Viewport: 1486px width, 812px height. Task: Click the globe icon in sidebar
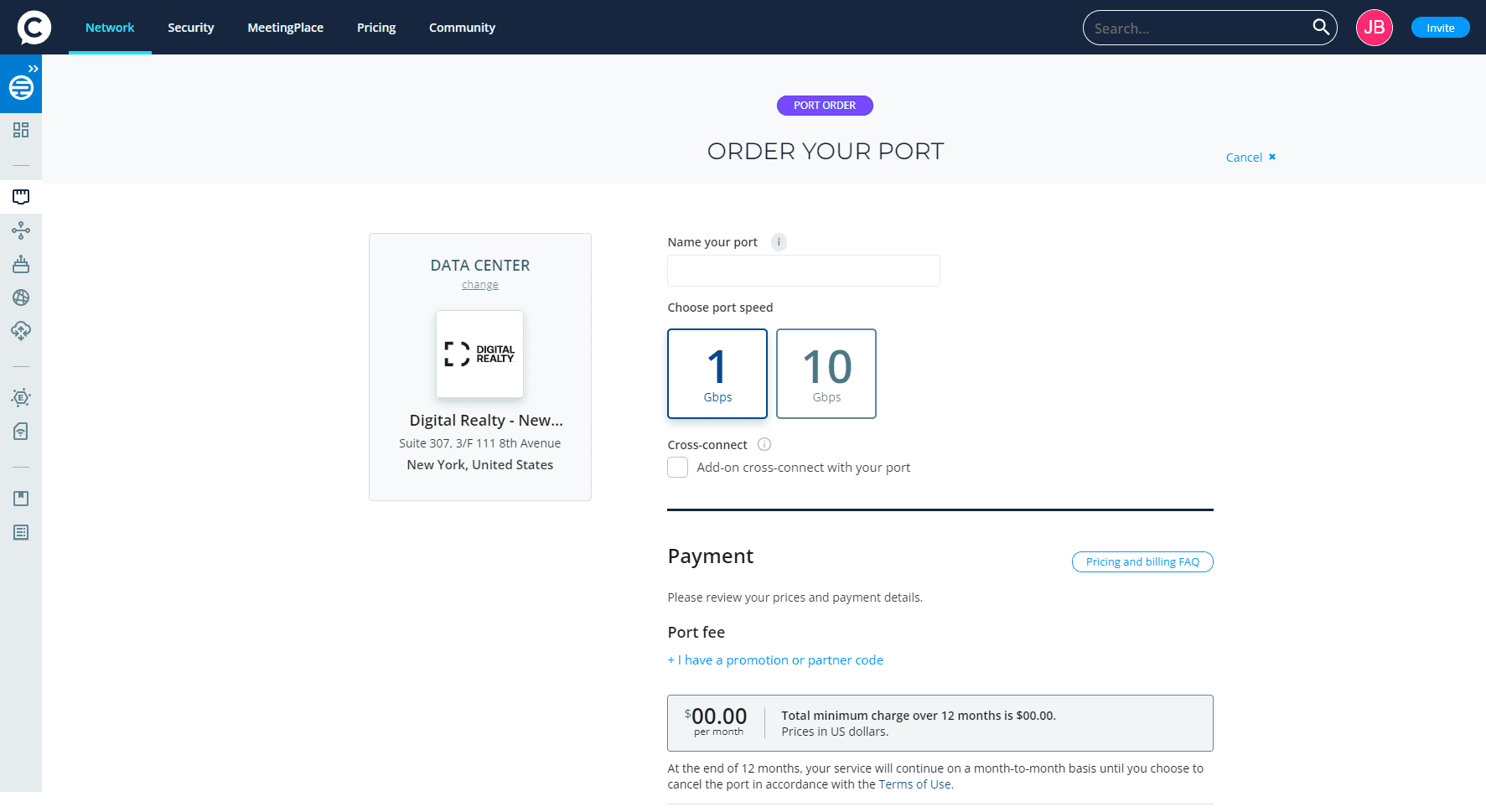[x=21, y=297]
